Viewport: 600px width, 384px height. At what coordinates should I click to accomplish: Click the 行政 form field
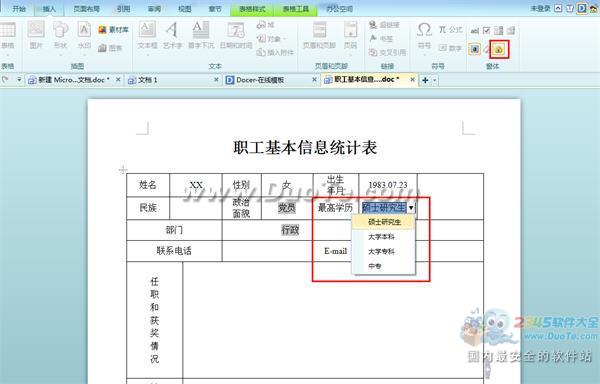coord(290,230)
